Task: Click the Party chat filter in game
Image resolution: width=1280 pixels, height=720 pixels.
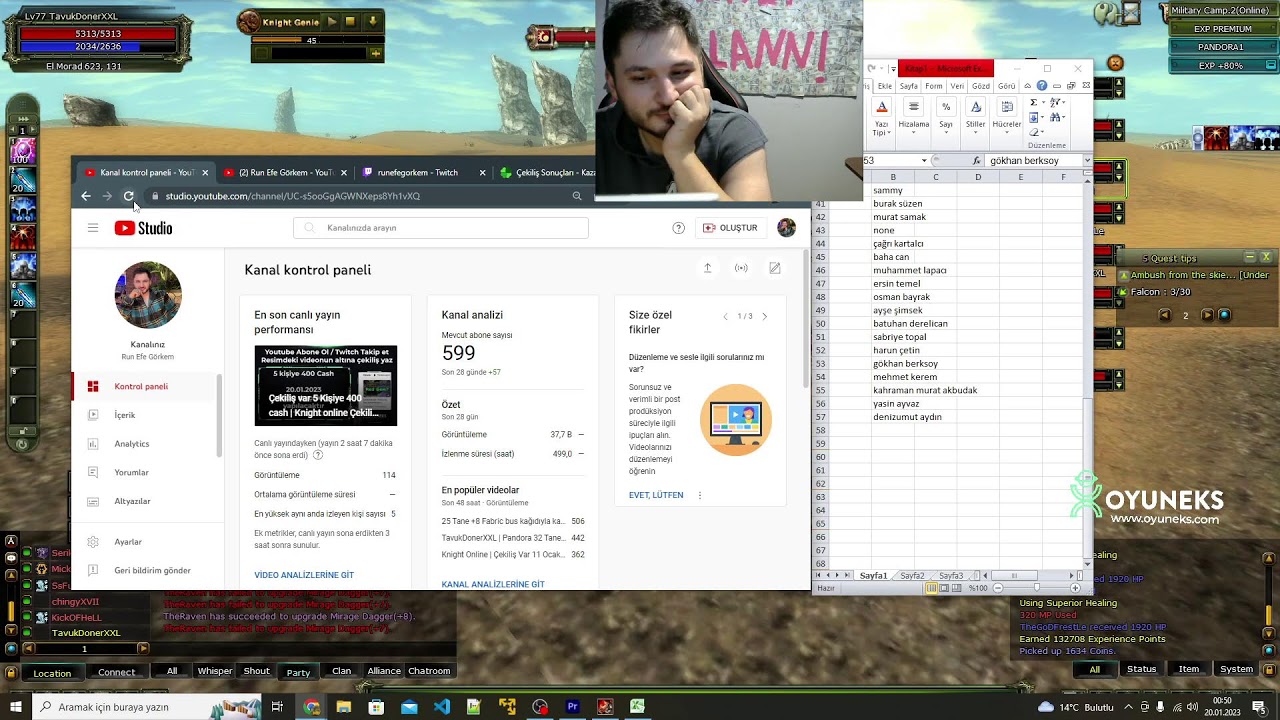Action: 298,671
